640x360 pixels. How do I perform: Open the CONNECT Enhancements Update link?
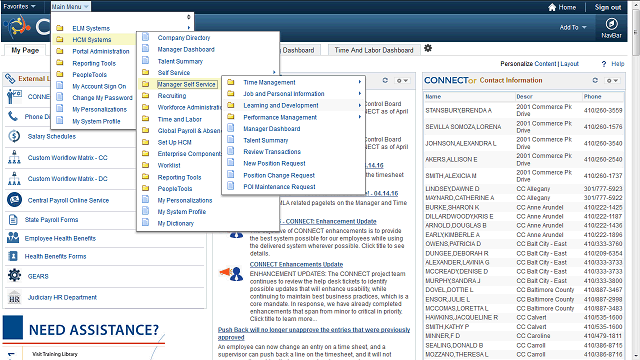tap(296, 264)
